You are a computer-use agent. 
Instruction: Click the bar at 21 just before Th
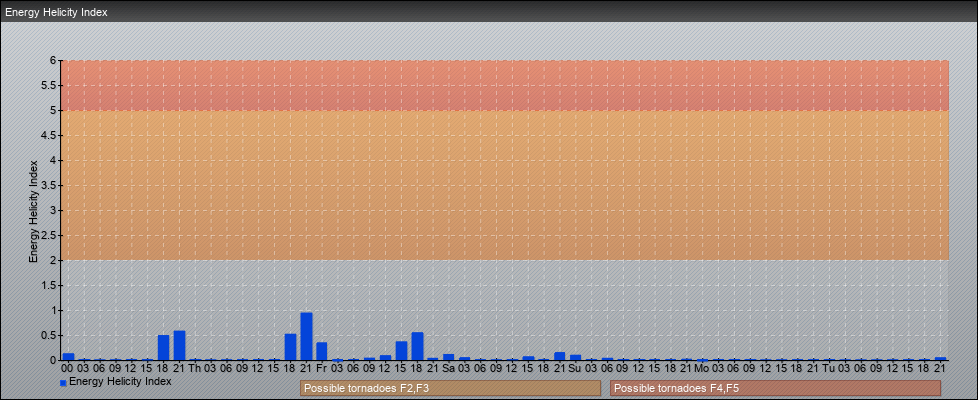(179, 346)
